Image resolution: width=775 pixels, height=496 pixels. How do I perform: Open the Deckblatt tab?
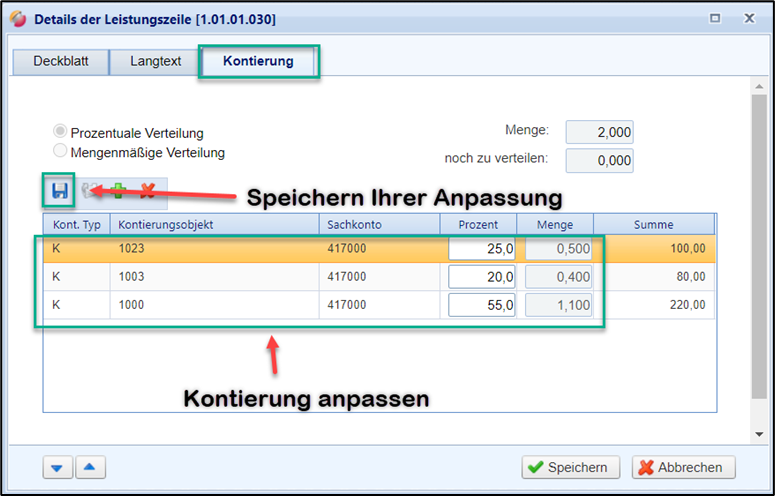point(61,62)
